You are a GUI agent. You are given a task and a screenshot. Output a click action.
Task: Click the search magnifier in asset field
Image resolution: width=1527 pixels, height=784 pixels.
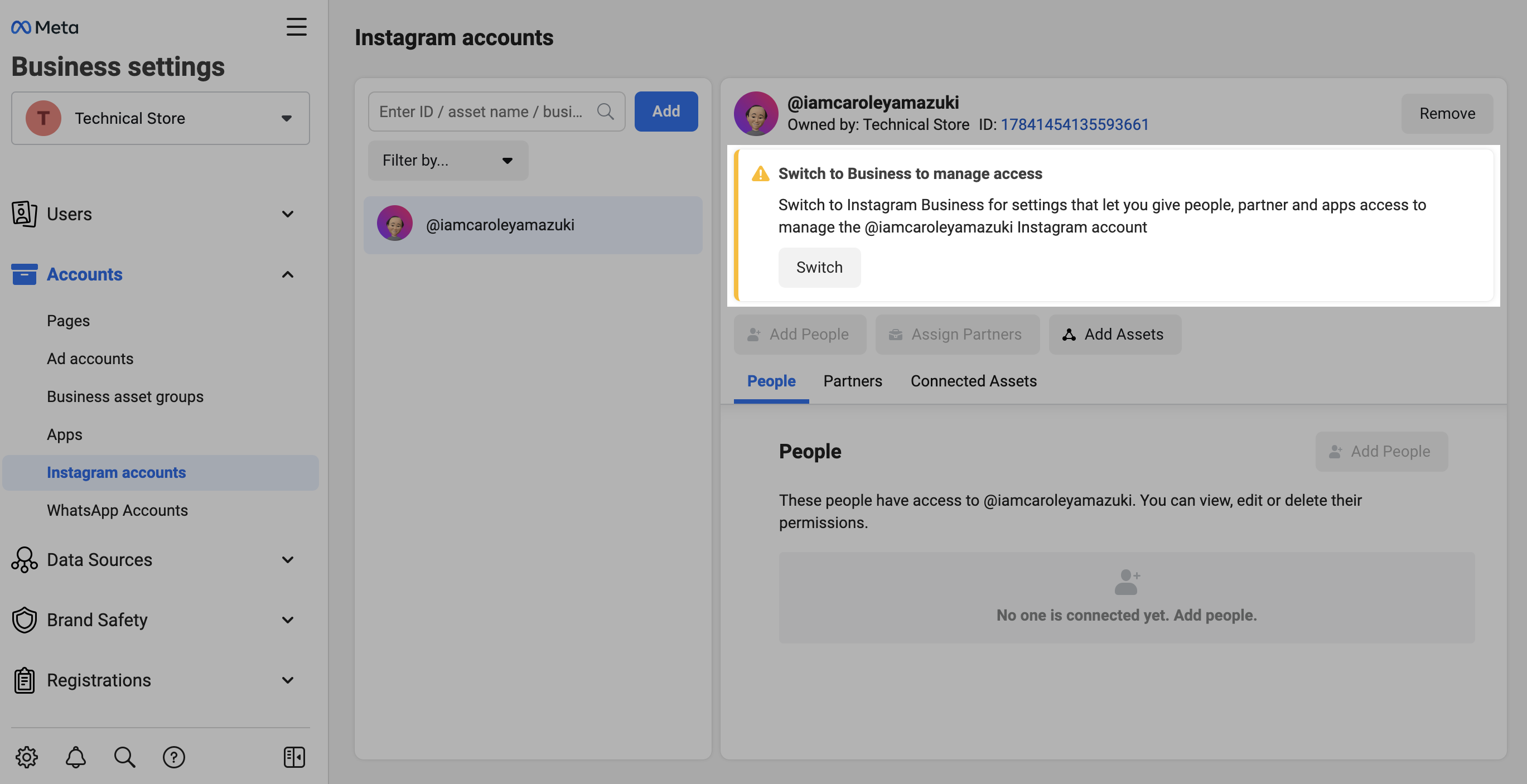(605, 112)
